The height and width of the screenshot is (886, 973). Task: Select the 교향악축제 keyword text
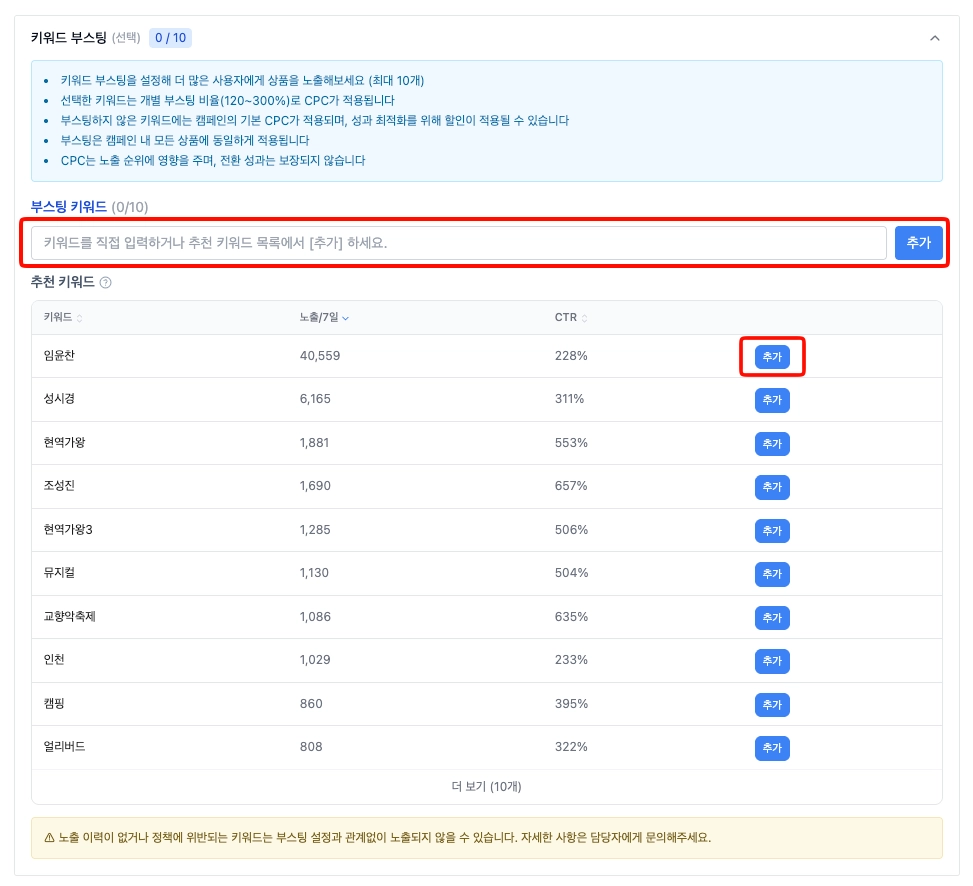(x=70, y=617)
